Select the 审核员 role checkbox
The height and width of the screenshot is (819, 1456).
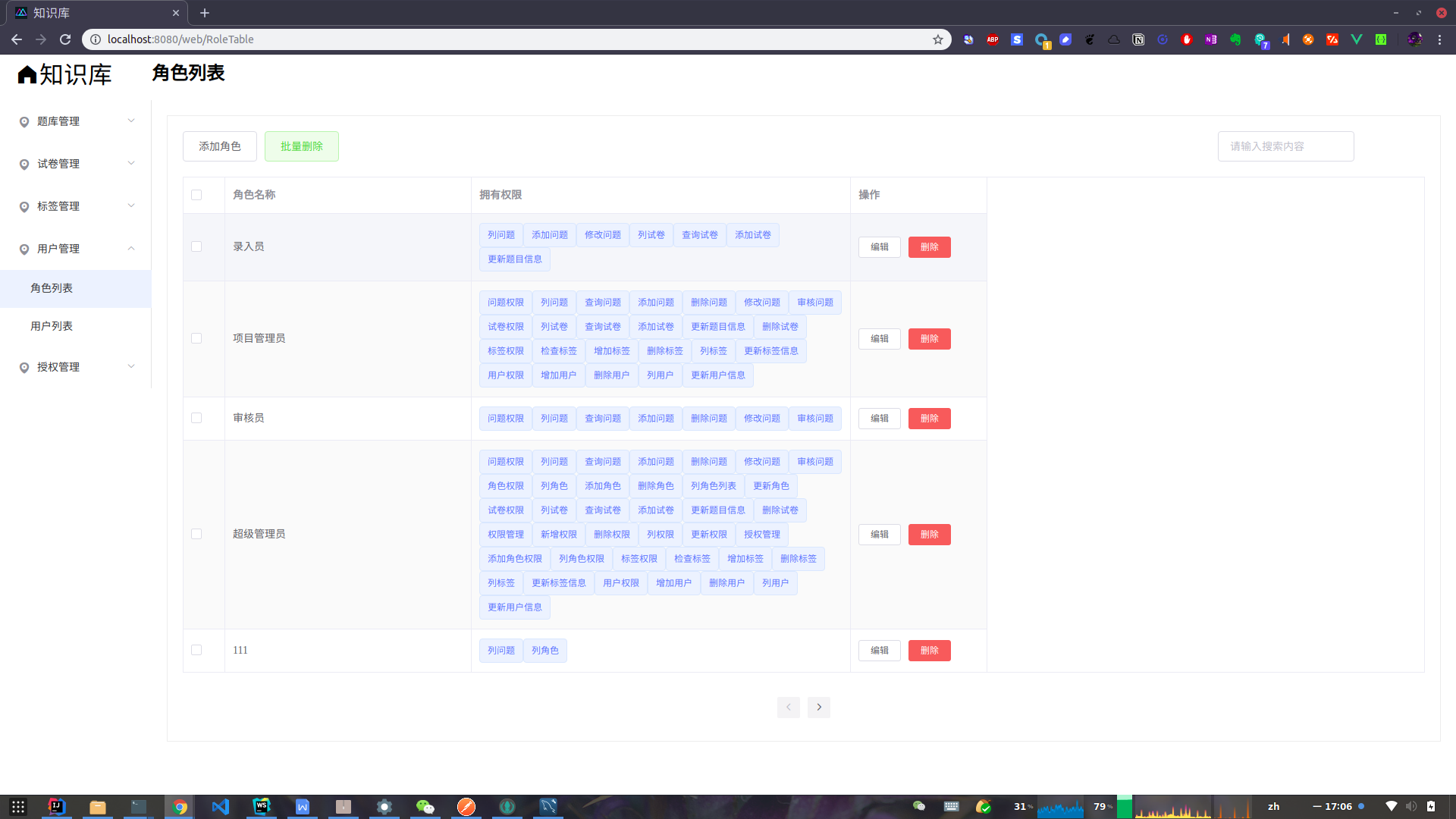[x=196, y=419]
